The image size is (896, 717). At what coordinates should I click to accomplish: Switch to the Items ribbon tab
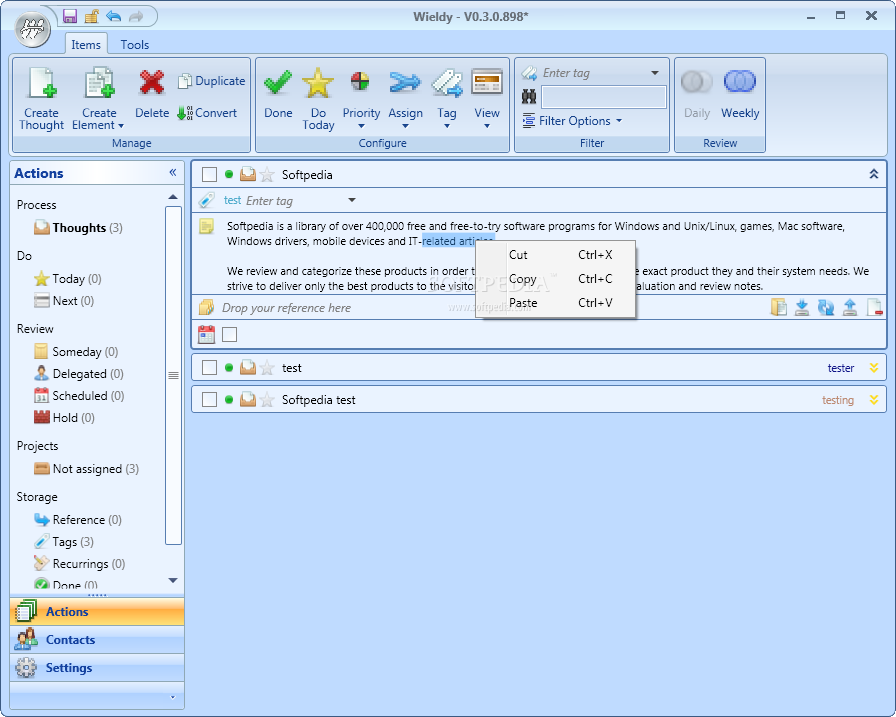pos(86,45)
